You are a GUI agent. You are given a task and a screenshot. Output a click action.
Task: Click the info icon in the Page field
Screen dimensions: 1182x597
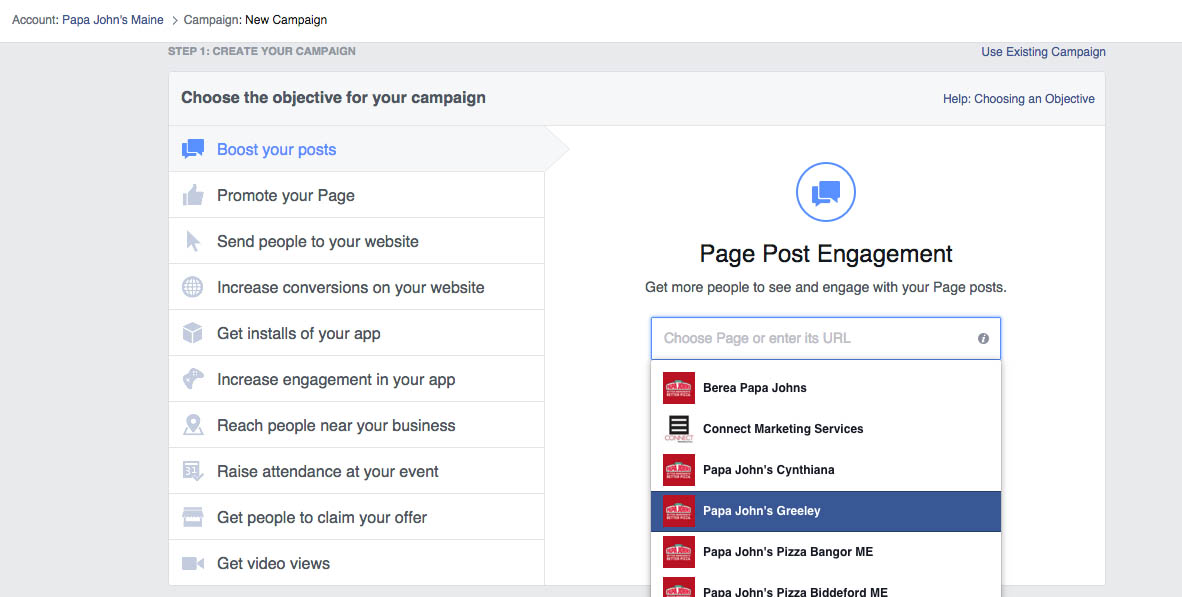[x=983, y=339]
